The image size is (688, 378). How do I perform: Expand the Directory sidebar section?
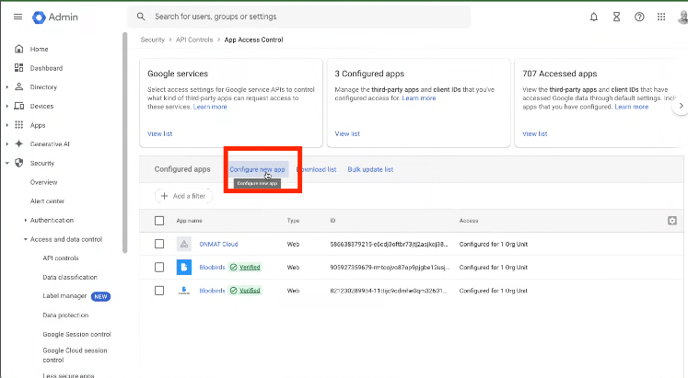point(7,87)
